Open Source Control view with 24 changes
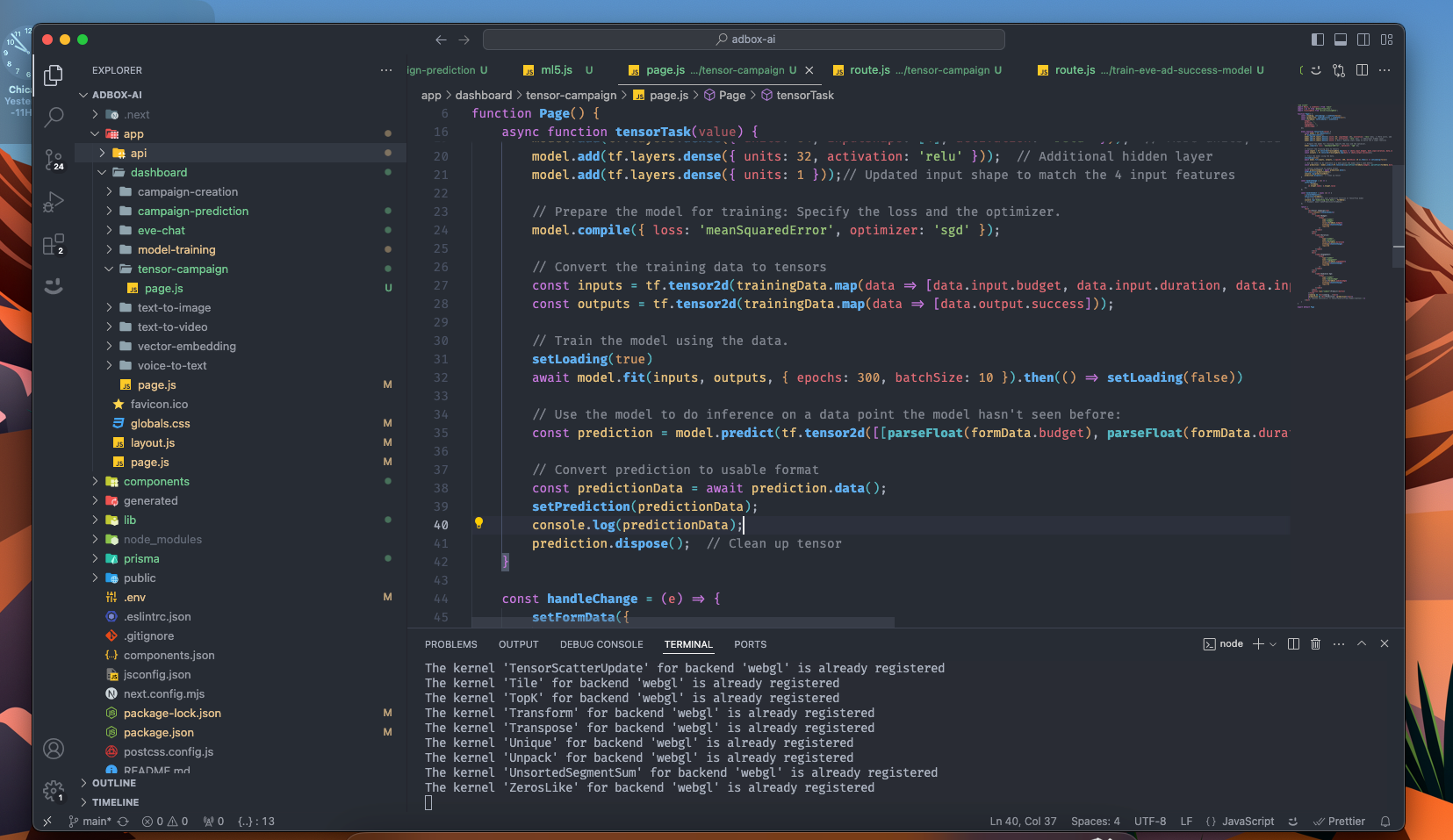This screenshot has height=840, width=1453. click(x=54, y=160)
